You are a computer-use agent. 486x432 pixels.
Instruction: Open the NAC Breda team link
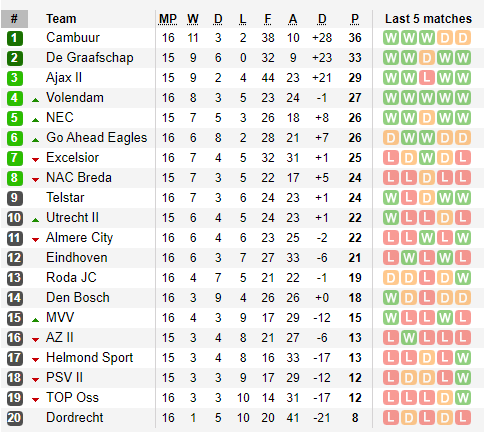pyautogui.click(x=79, y=178)
